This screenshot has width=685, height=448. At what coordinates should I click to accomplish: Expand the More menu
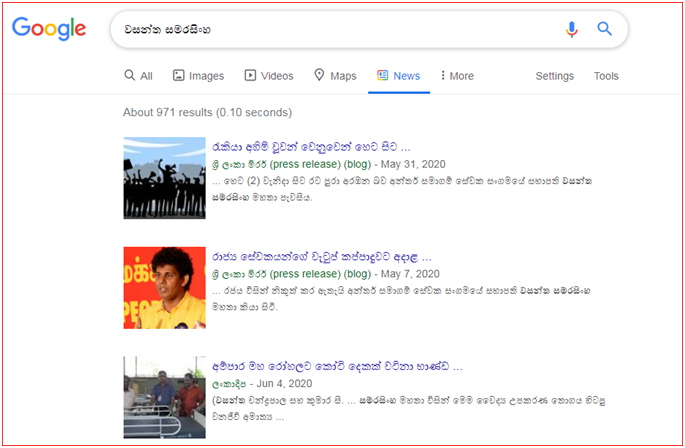(457, 76)
